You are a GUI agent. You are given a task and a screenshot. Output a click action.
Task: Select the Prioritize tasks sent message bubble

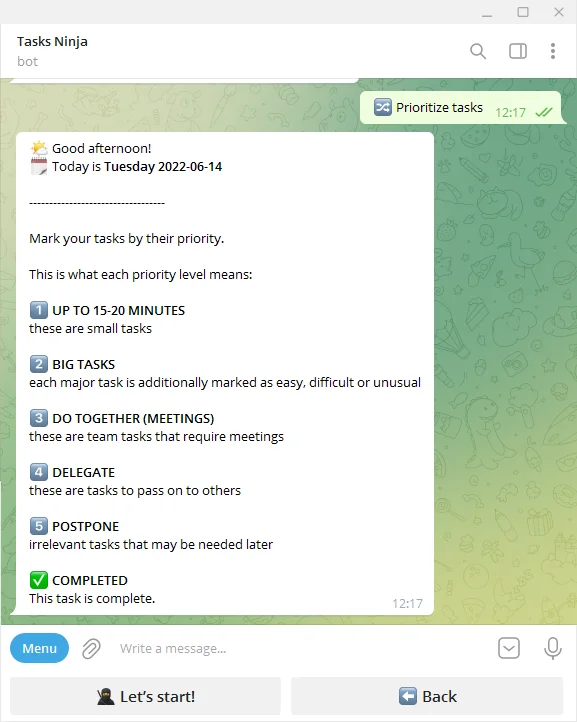coord(460,108)
